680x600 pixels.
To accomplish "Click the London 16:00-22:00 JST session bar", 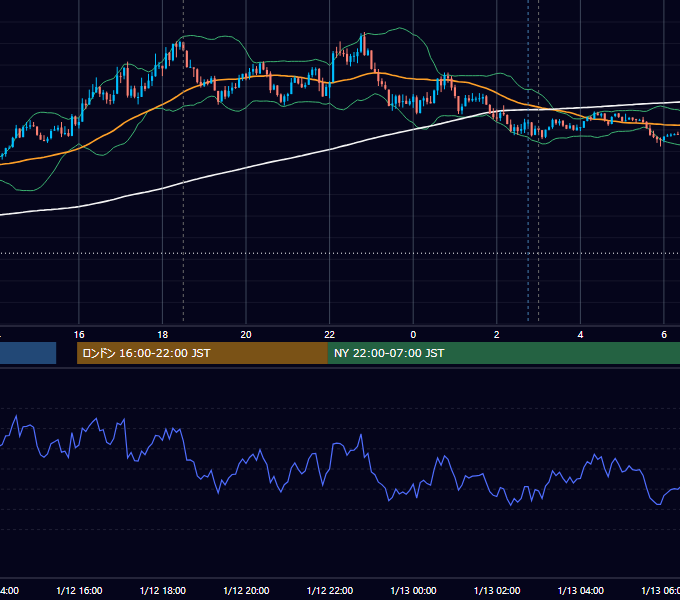I will pos(202,353).
